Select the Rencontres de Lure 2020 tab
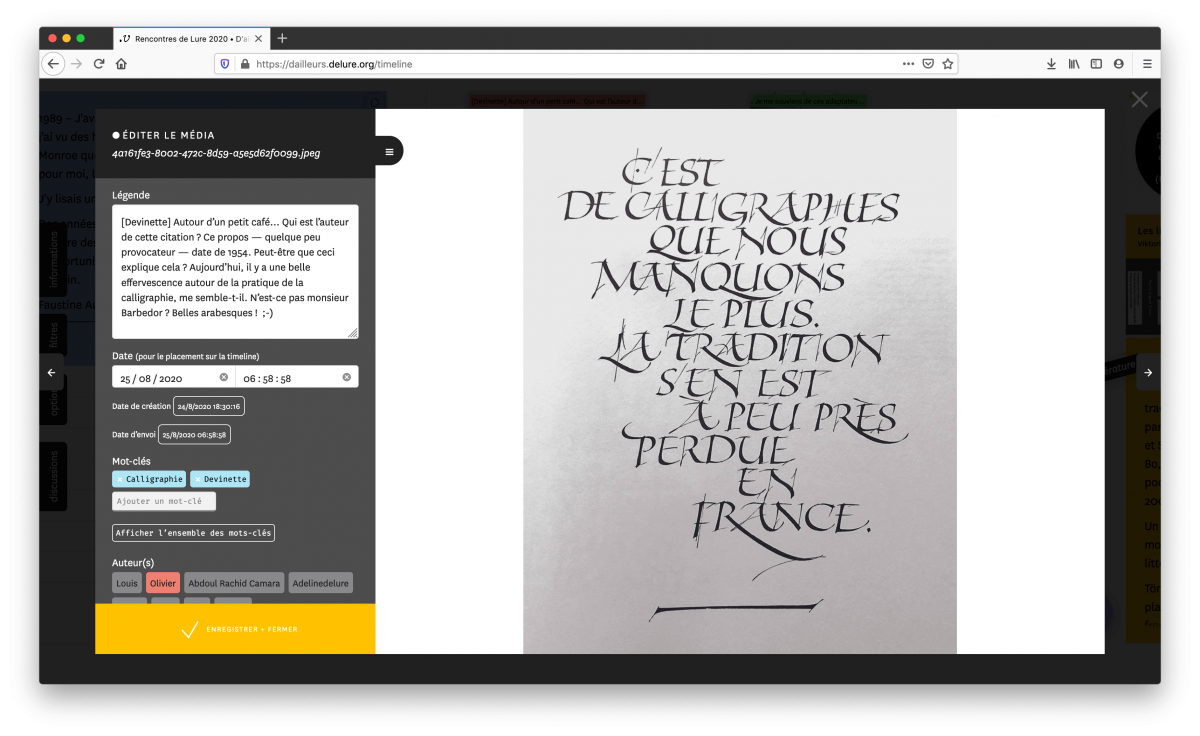1200x736 pixels. pyautogui.click(x=190, y=38)
